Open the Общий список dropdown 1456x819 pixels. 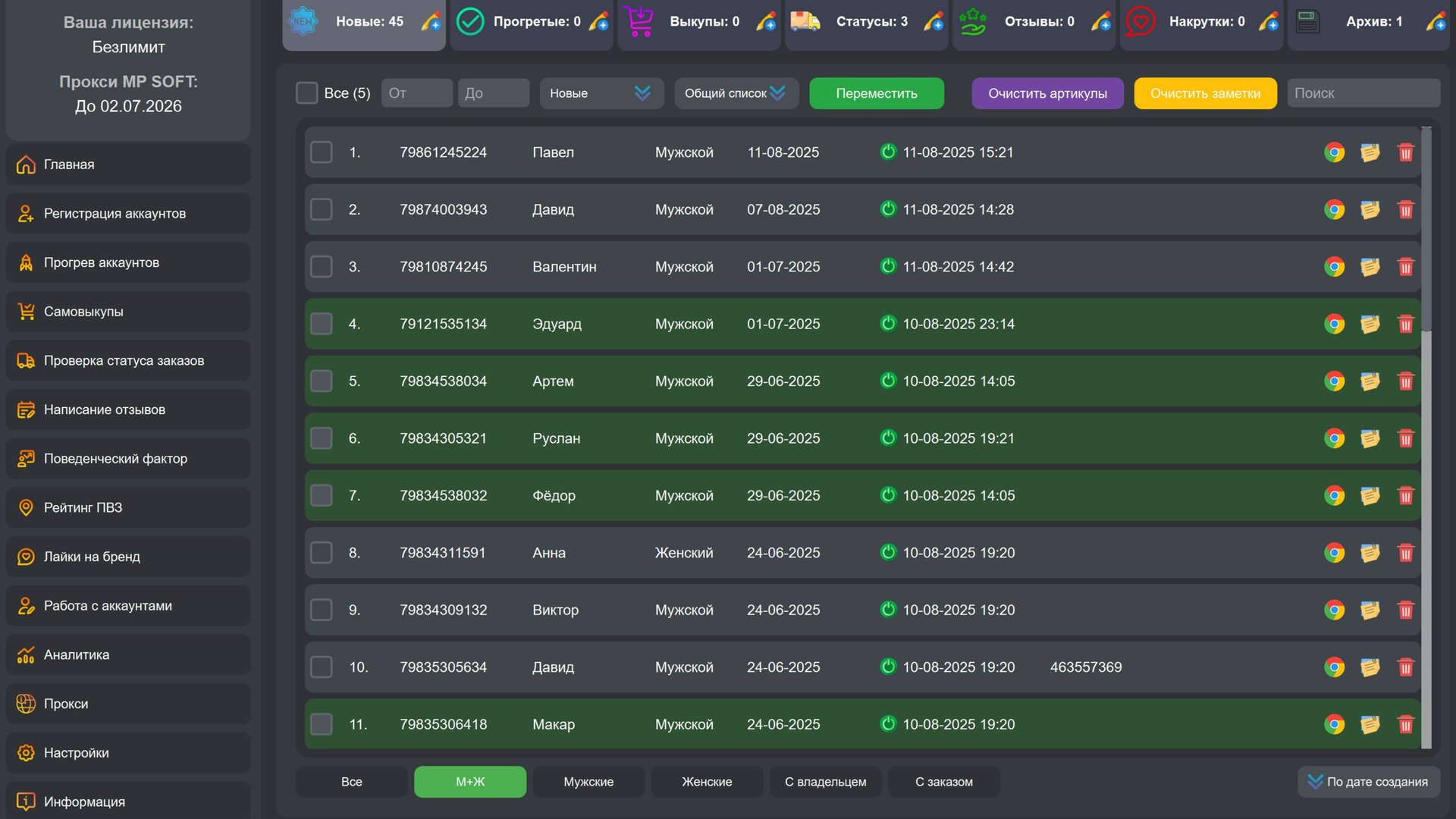(735, 93)
